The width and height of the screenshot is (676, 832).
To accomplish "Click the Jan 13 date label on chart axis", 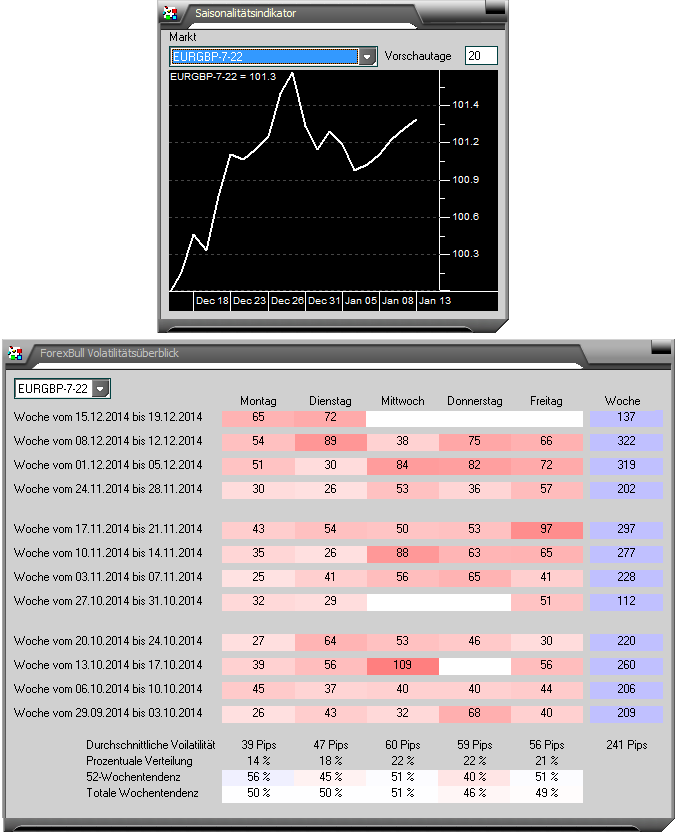I will tap(435, 301).
